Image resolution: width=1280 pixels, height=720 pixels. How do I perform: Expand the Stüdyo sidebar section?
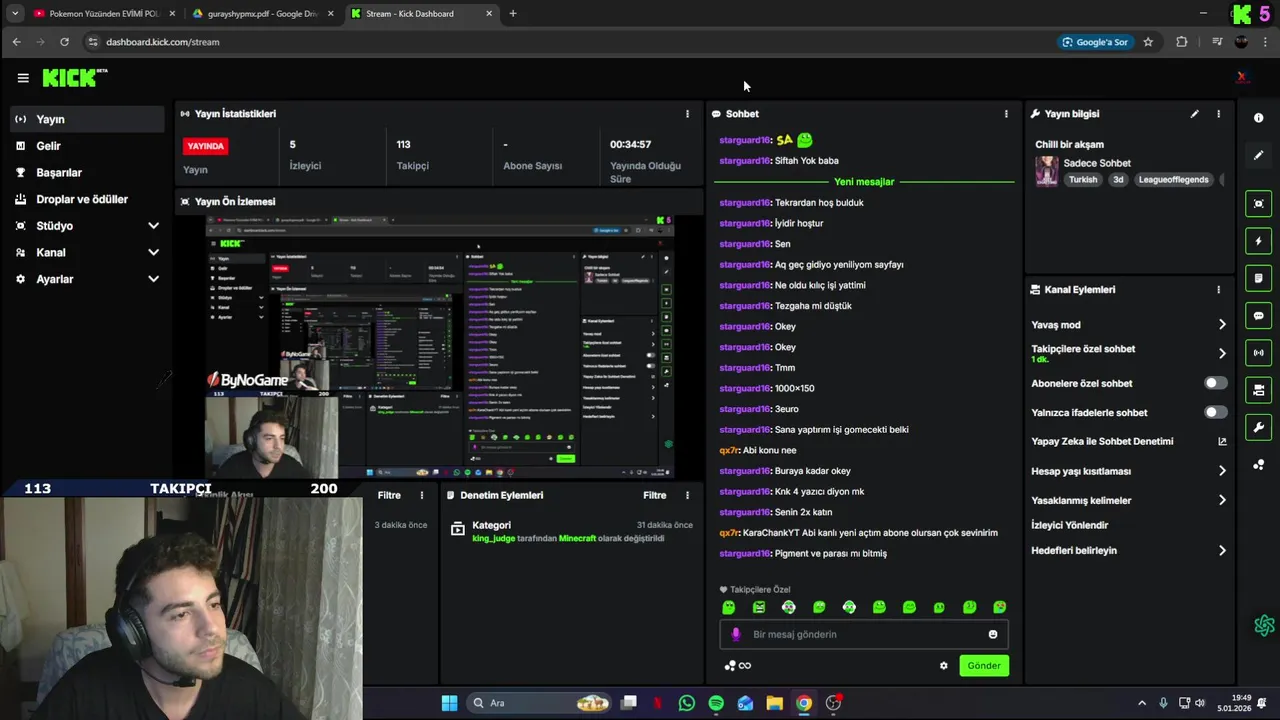(85, 226)
